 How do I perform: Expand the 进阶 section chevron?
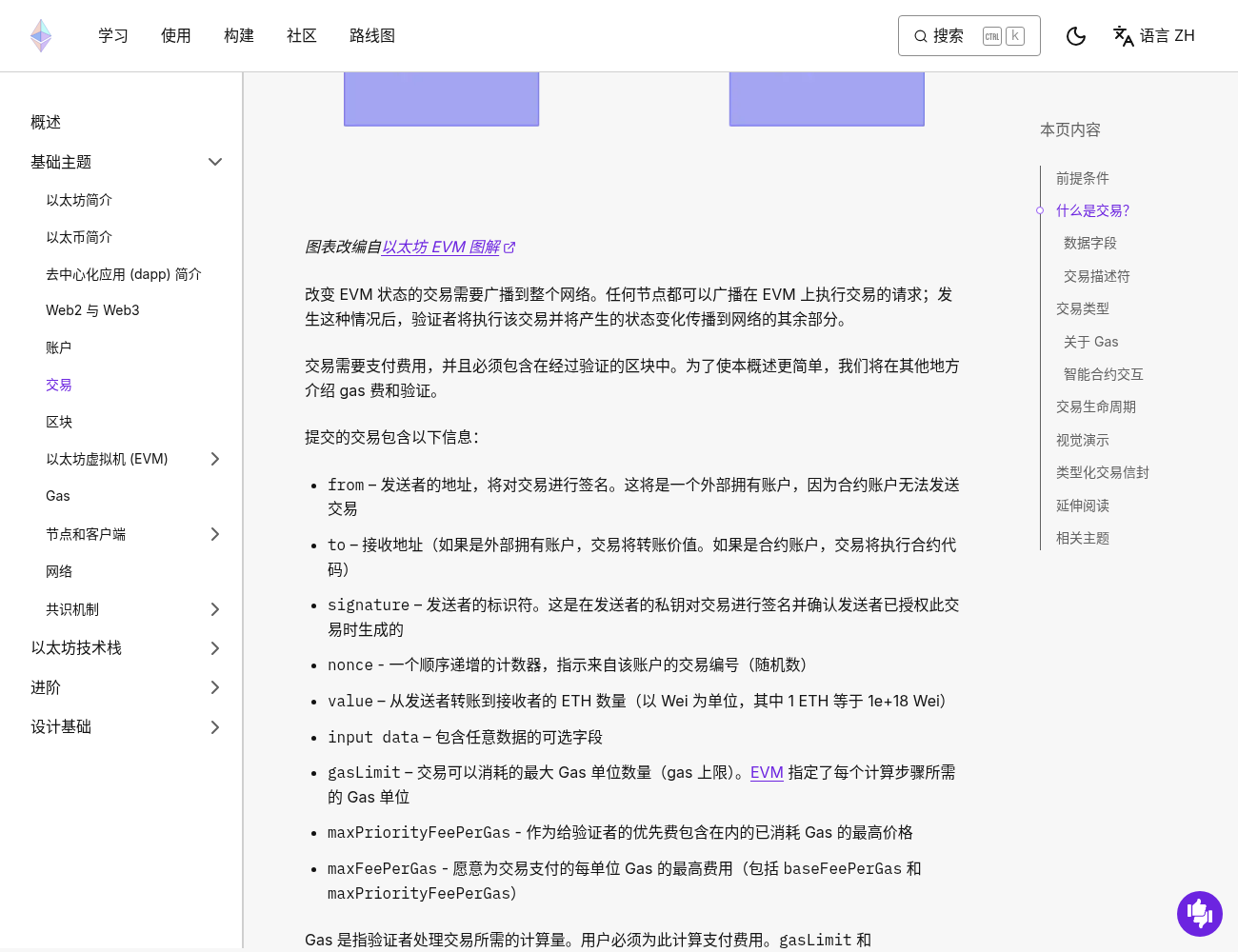pos(215,687)
